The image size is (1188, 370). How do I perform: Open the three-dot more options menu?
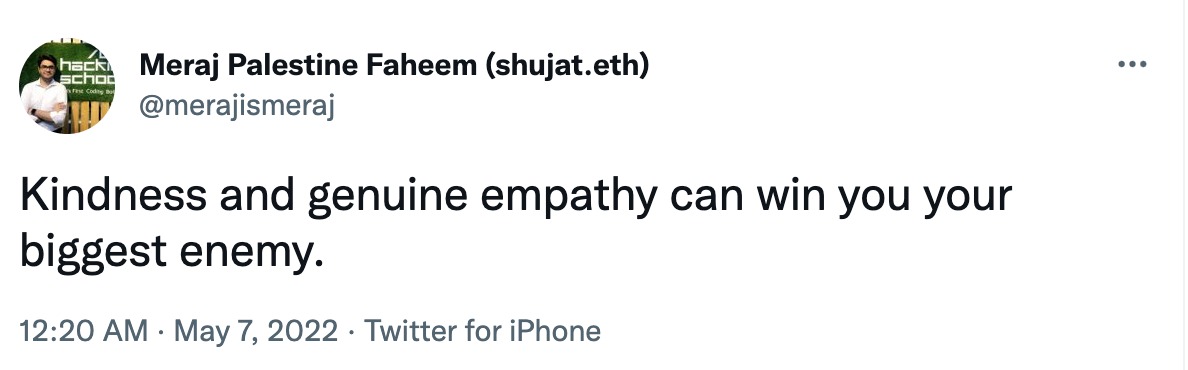[x=1132, y=64]
